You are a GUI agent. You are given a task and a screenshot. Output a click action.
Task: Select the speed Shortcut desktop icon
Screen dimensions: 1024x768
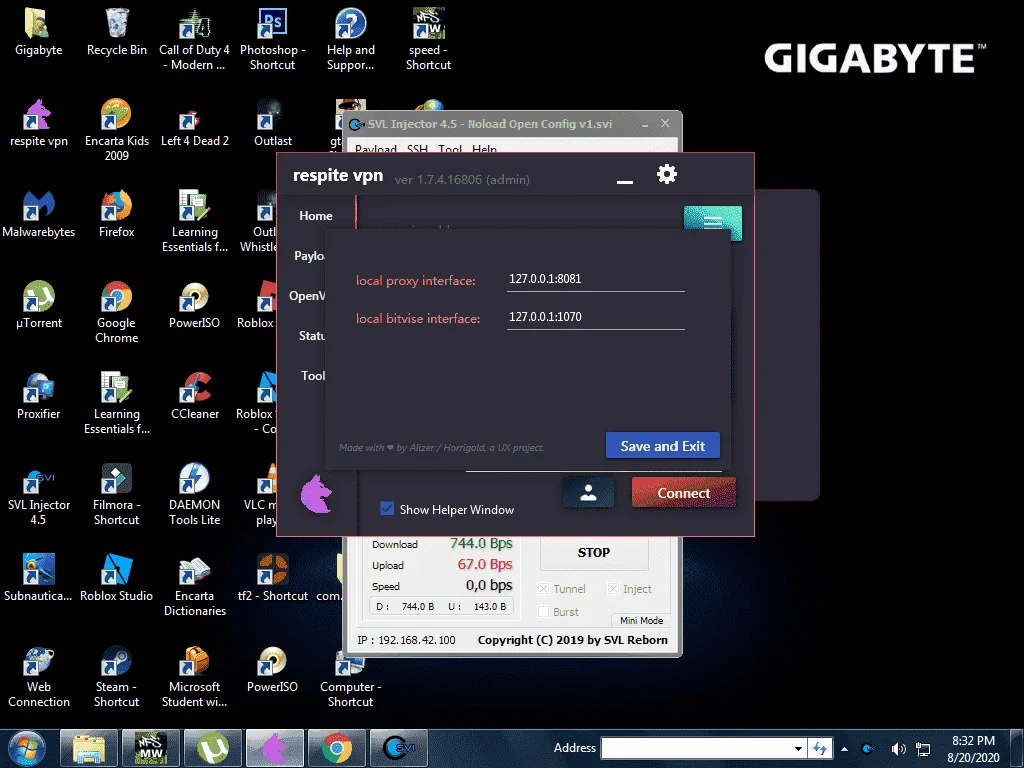coord(428,39)
